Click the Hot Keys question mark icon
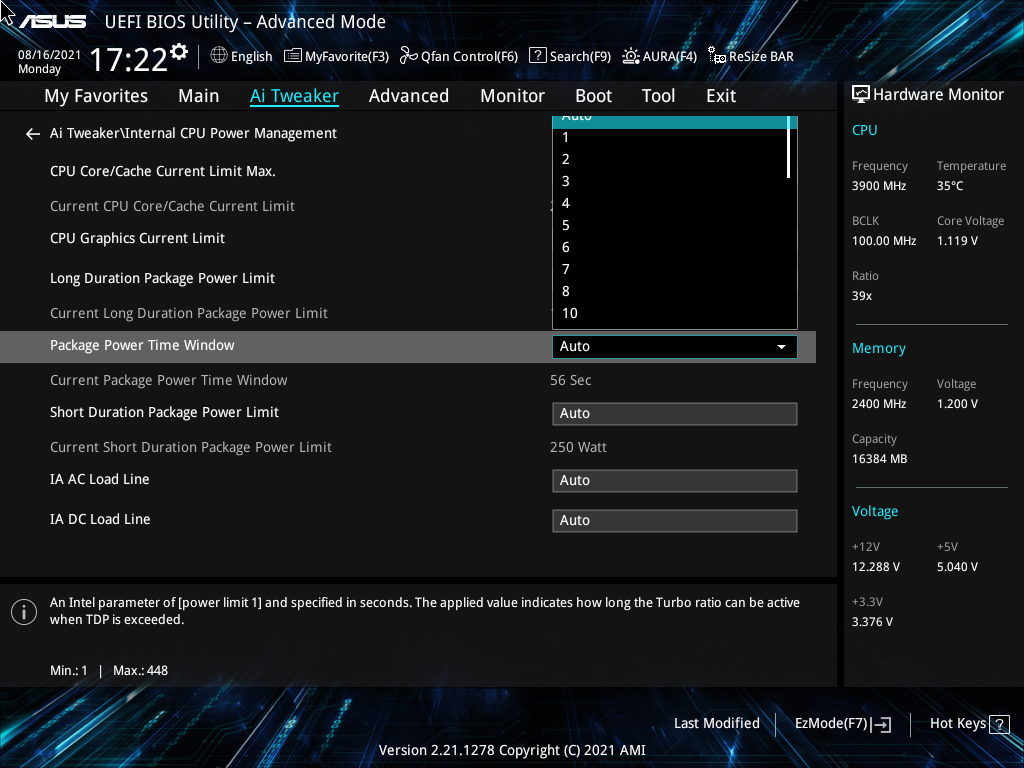 pos(999,724)
